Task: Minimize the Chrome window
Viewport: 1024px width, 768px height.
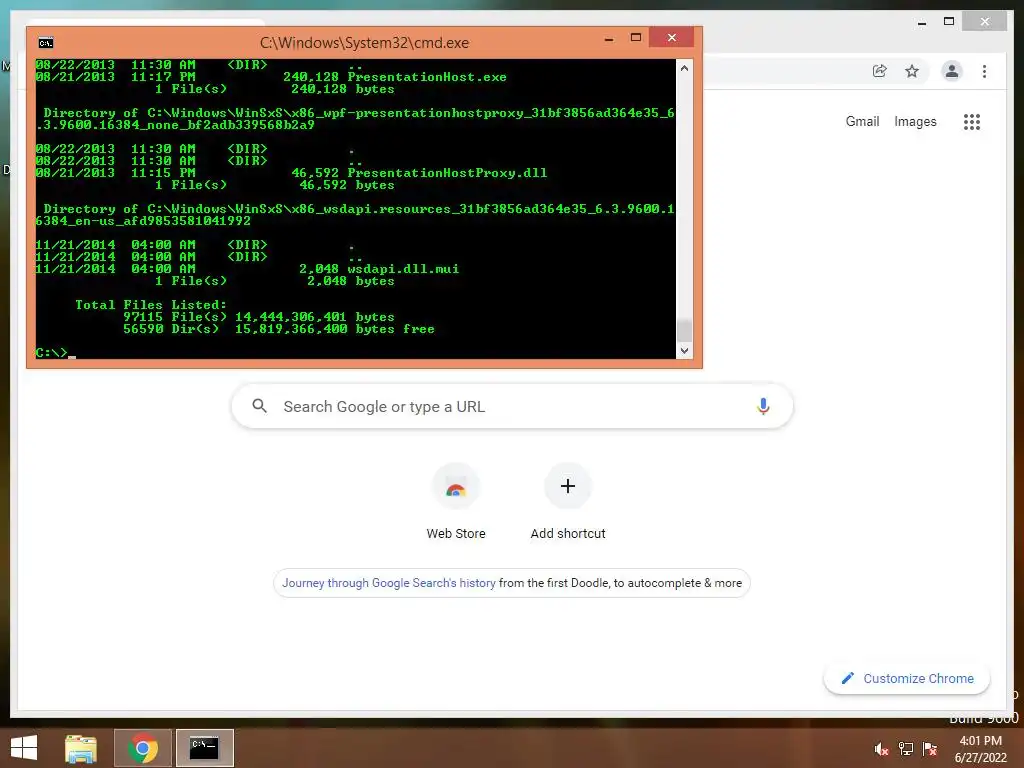Action: [921, 22]
